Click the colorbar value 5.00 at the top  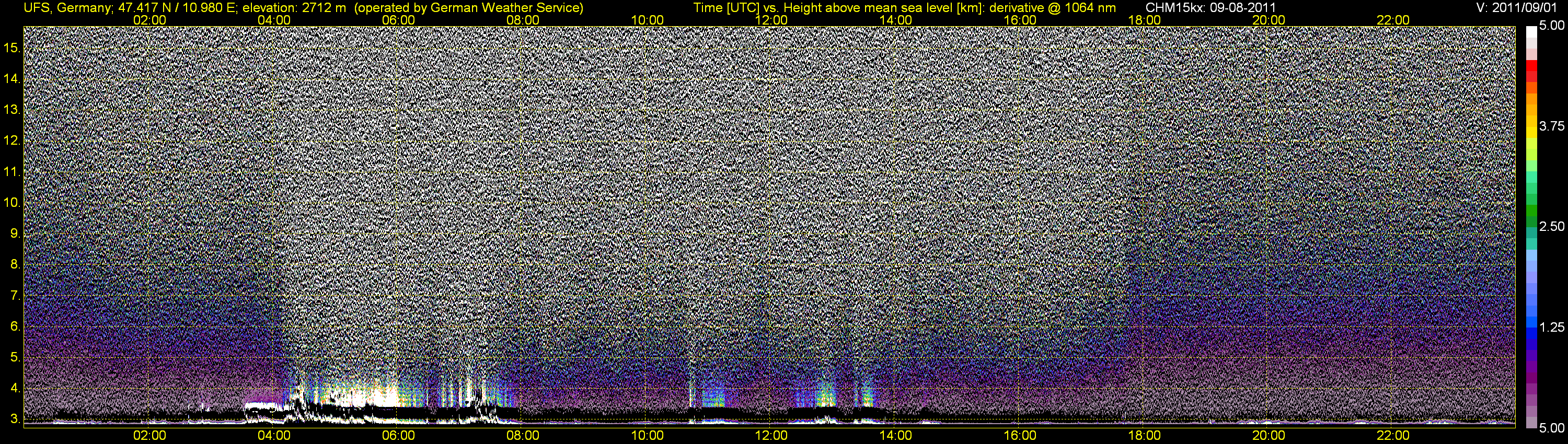coord(1552,26)
